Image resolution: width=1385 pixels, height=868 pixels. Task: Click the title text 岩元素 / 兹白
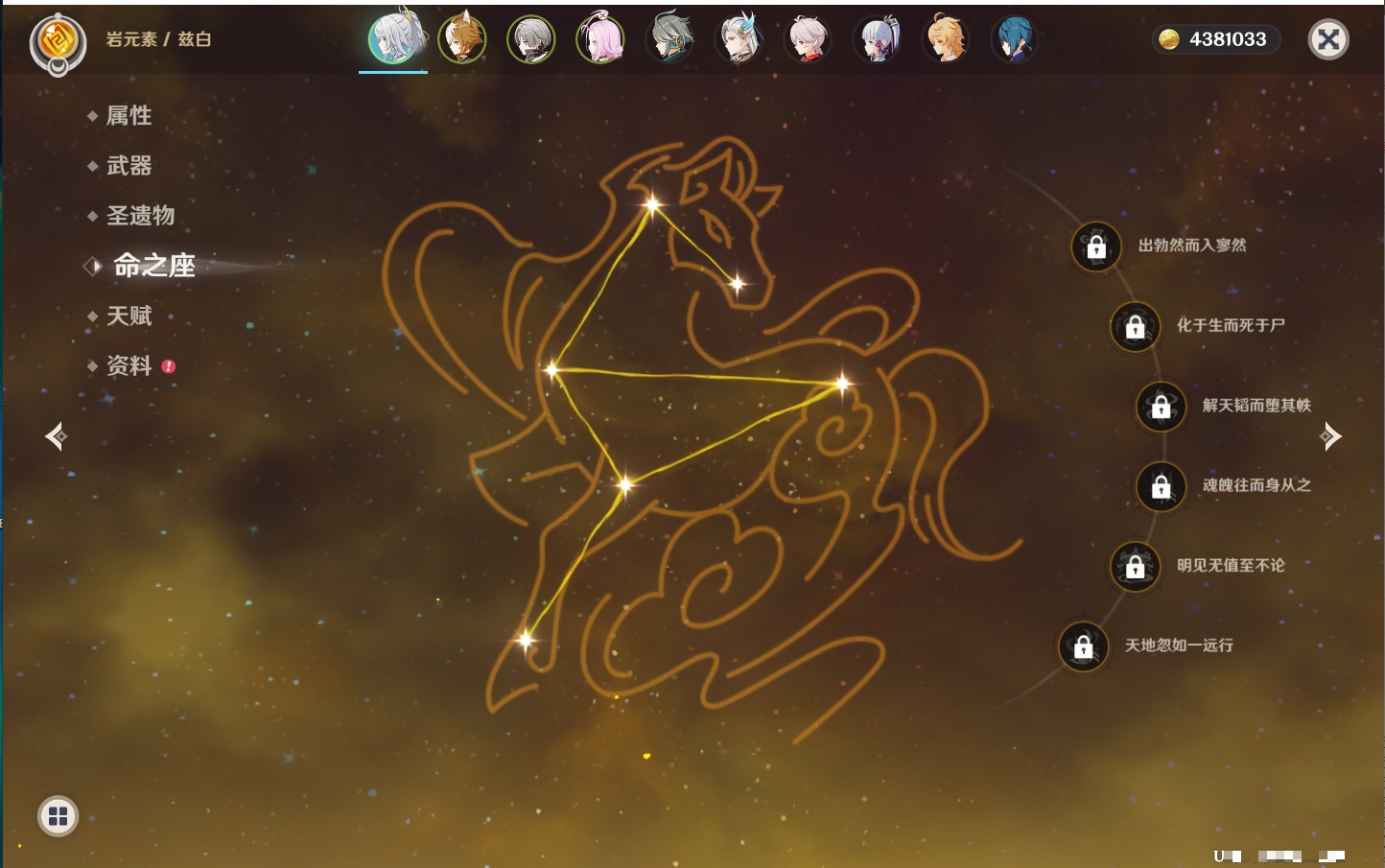(x=158, y=39)
